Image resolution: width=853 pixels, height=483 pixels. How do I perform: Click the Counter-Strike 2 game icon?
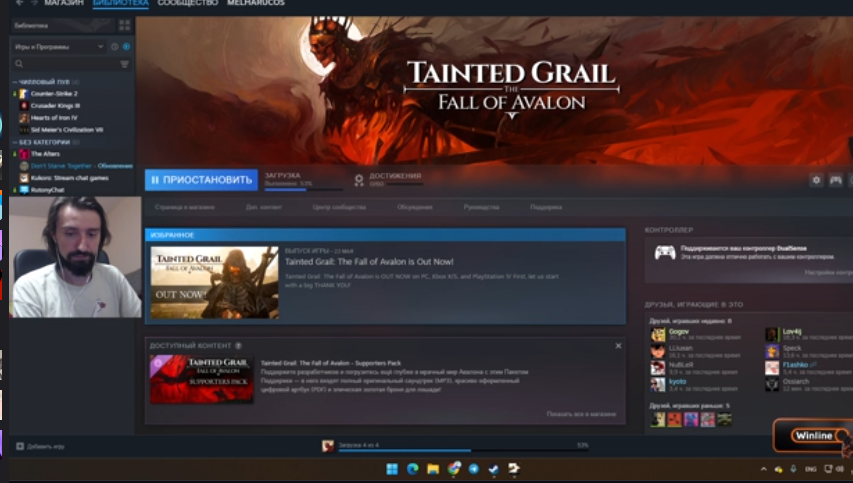tap(24, 94)
